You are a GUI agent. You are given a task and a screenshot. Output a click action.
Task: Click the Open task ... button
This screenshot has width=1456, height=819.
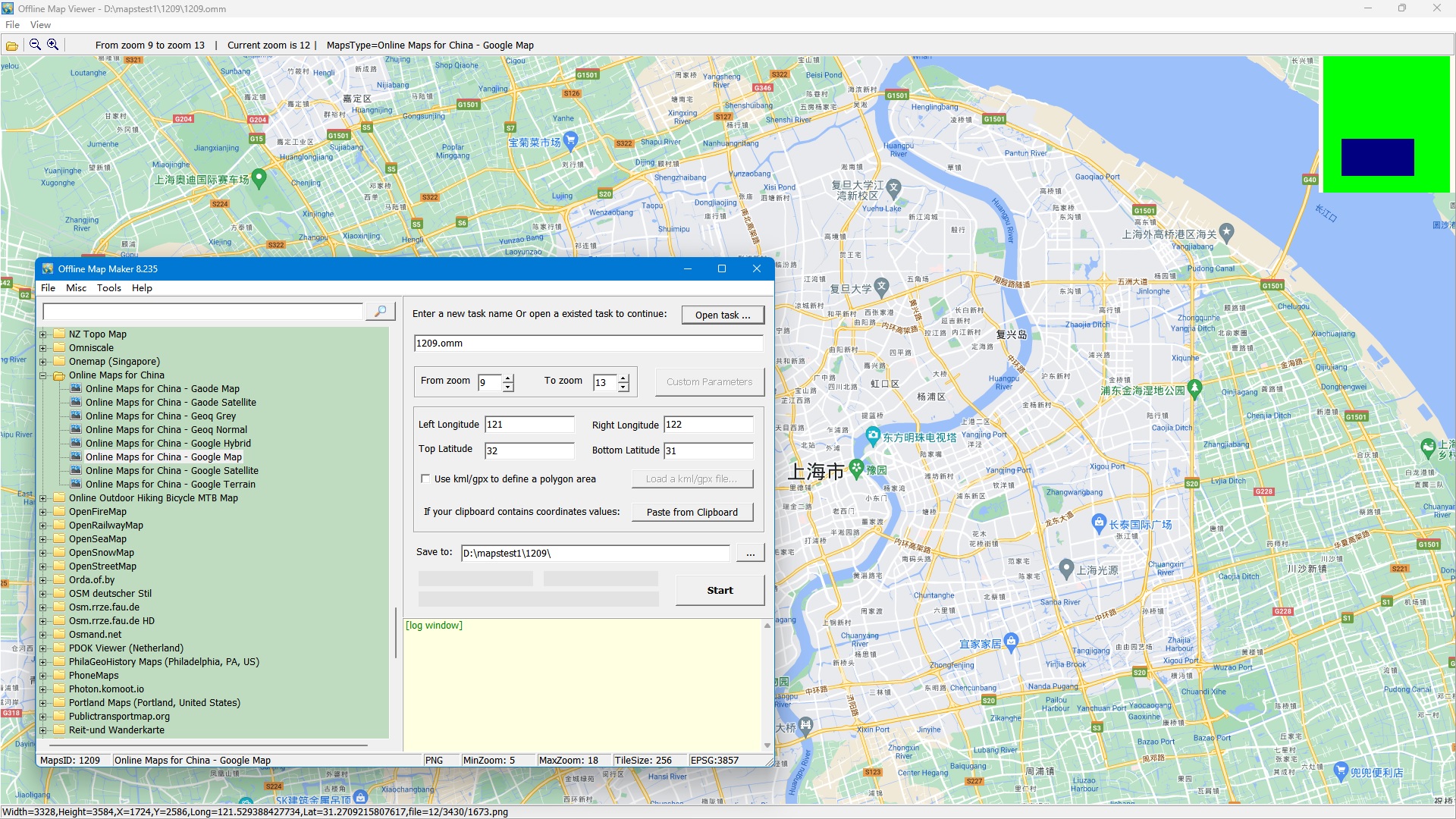723,315
